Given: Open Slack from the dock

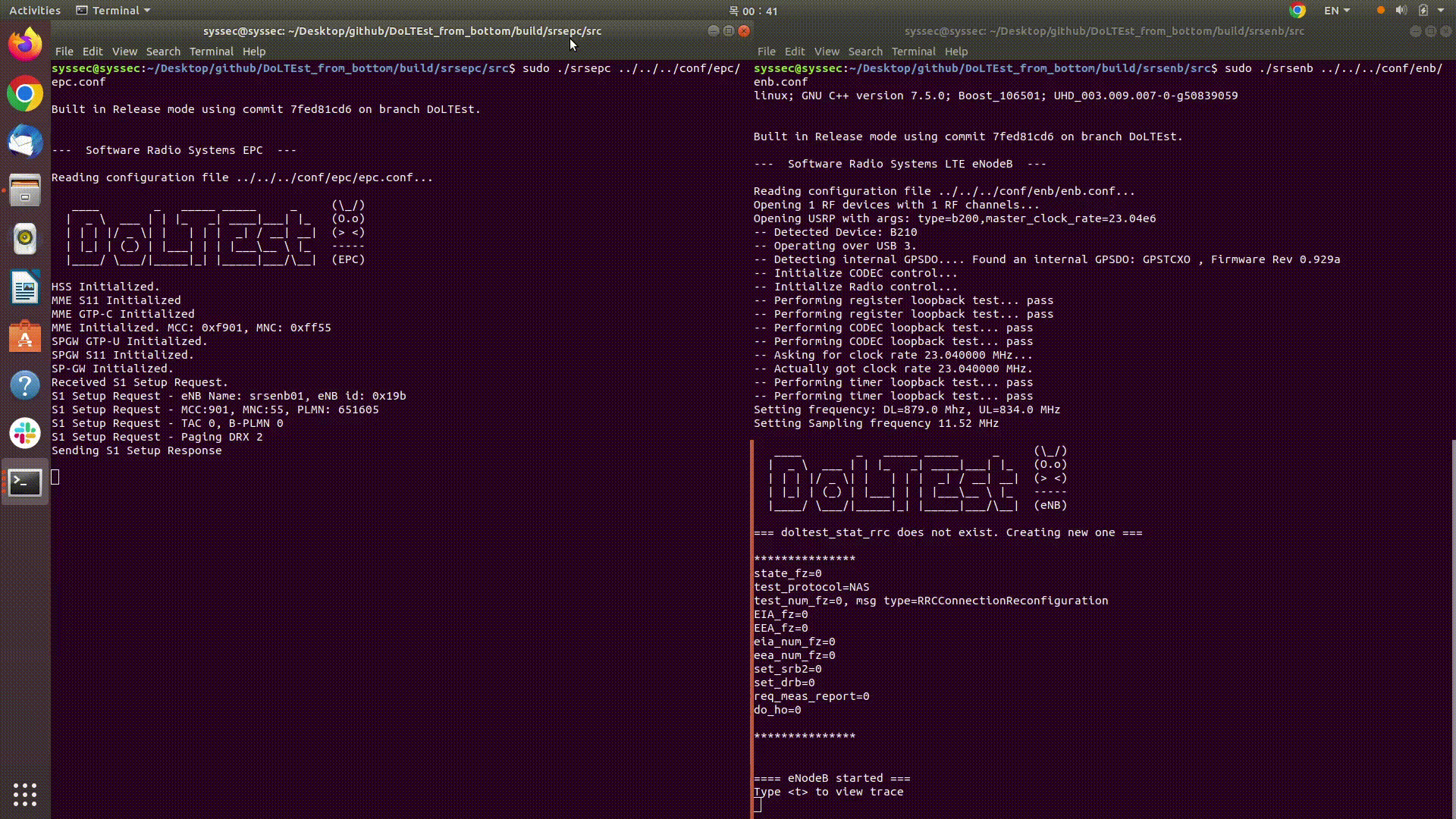Looking at the screenshot, I should coord(25,434).
